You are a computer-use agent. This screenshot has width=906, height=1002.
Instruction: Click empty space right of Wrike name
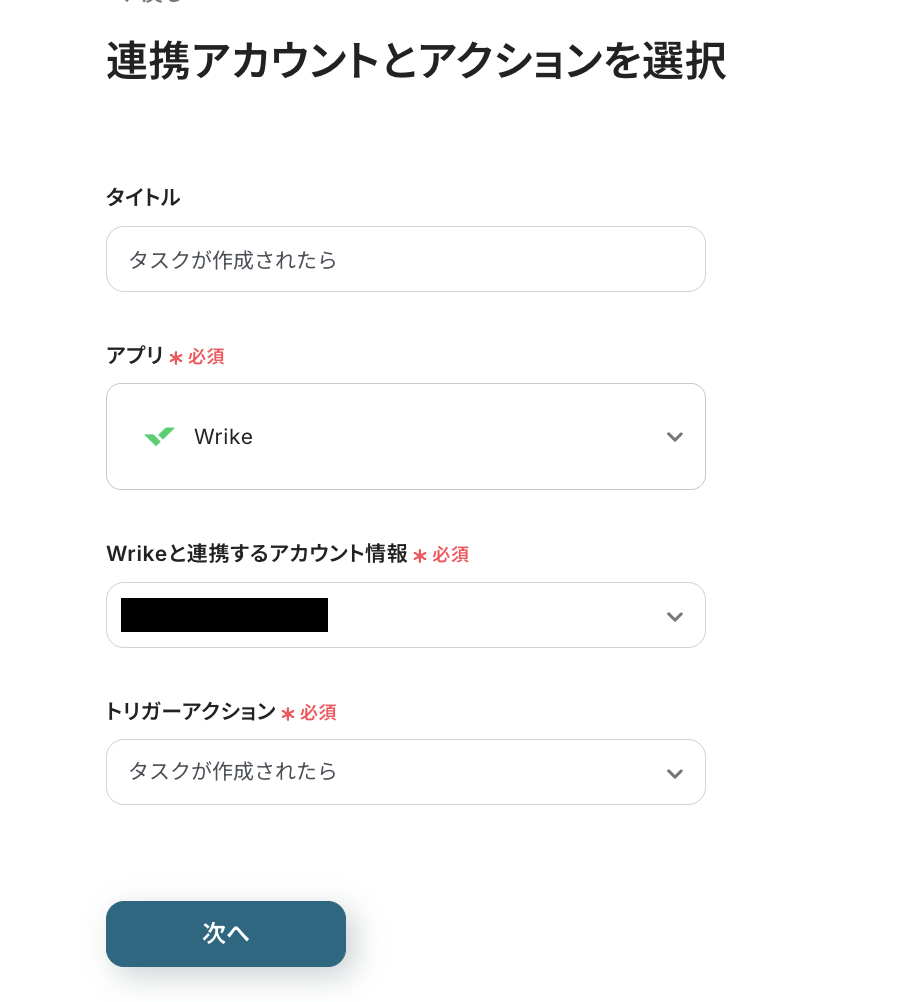pos(450,437)
